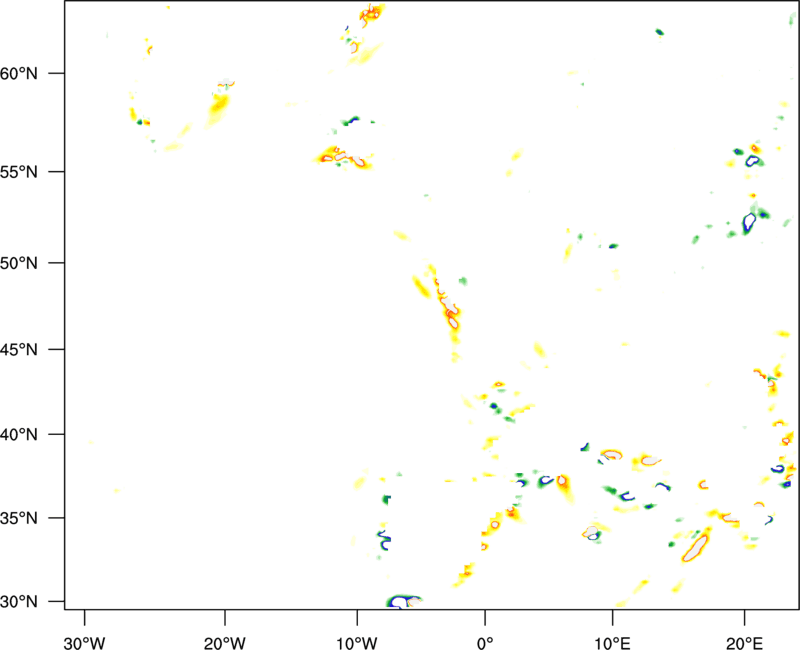Click the 20°E longitude label
This screenshot has height=650, width=800.
744,643
